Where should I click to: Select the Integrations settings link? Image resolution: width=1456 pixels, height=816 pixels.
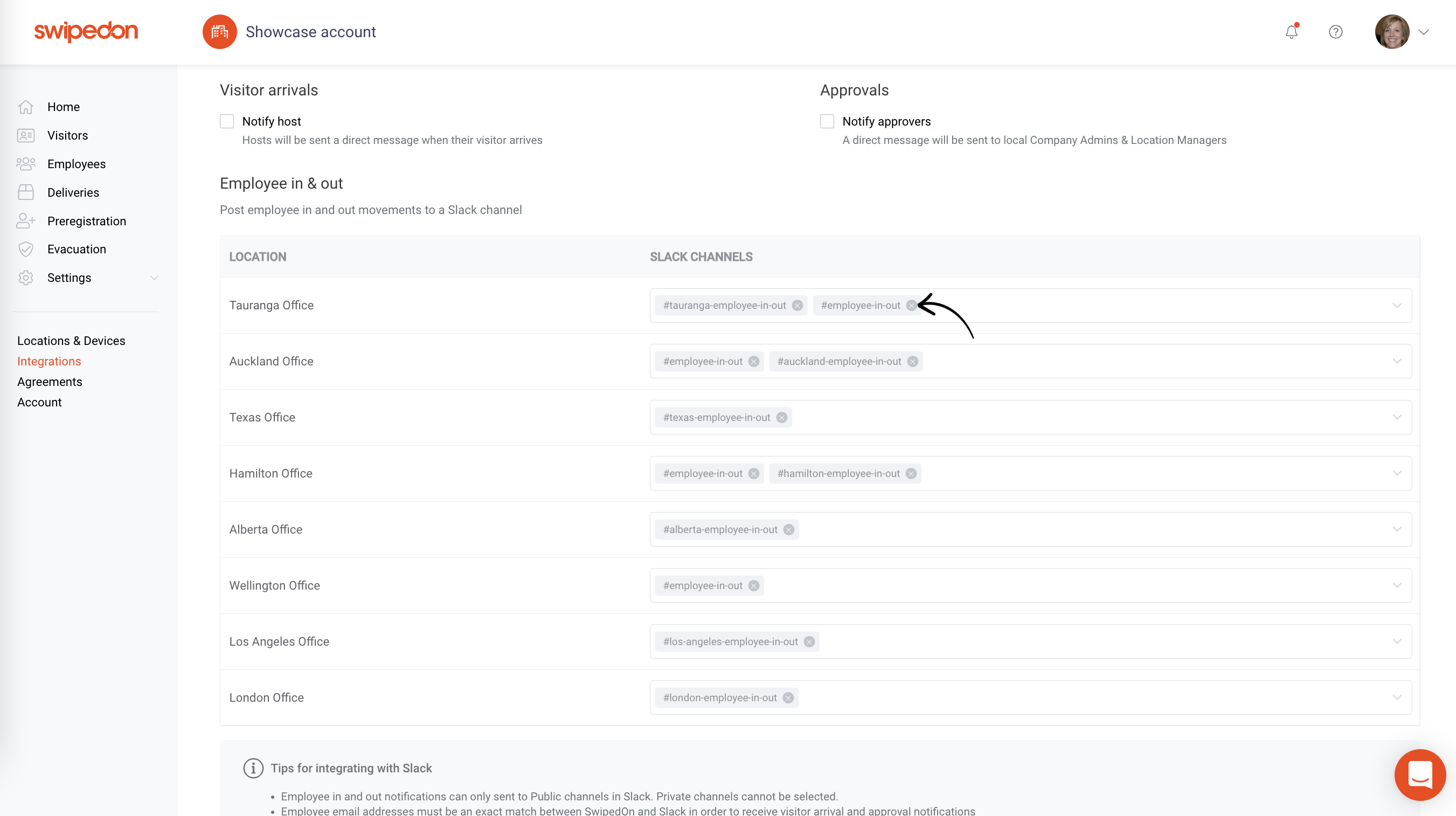tap(49, 361)
